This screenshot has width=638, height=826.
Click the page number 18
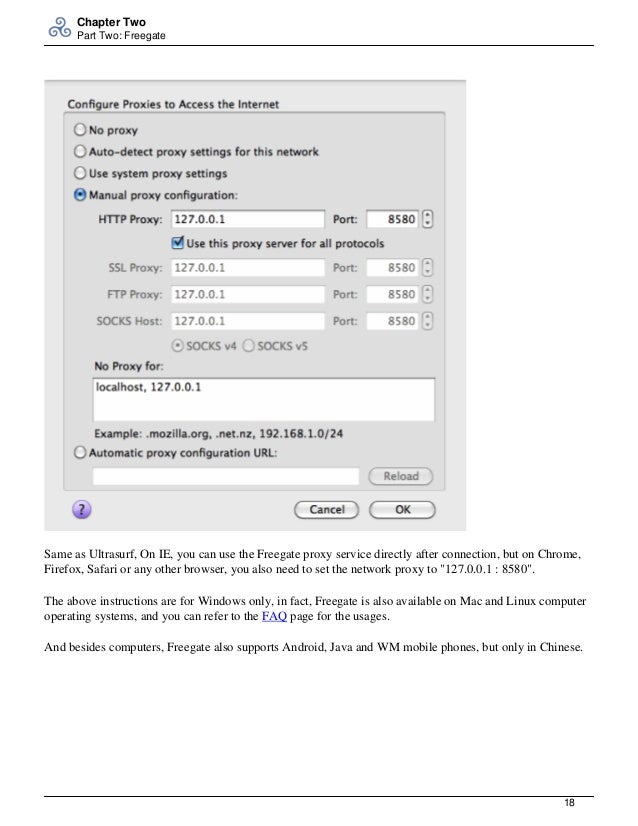coord(570,803)
